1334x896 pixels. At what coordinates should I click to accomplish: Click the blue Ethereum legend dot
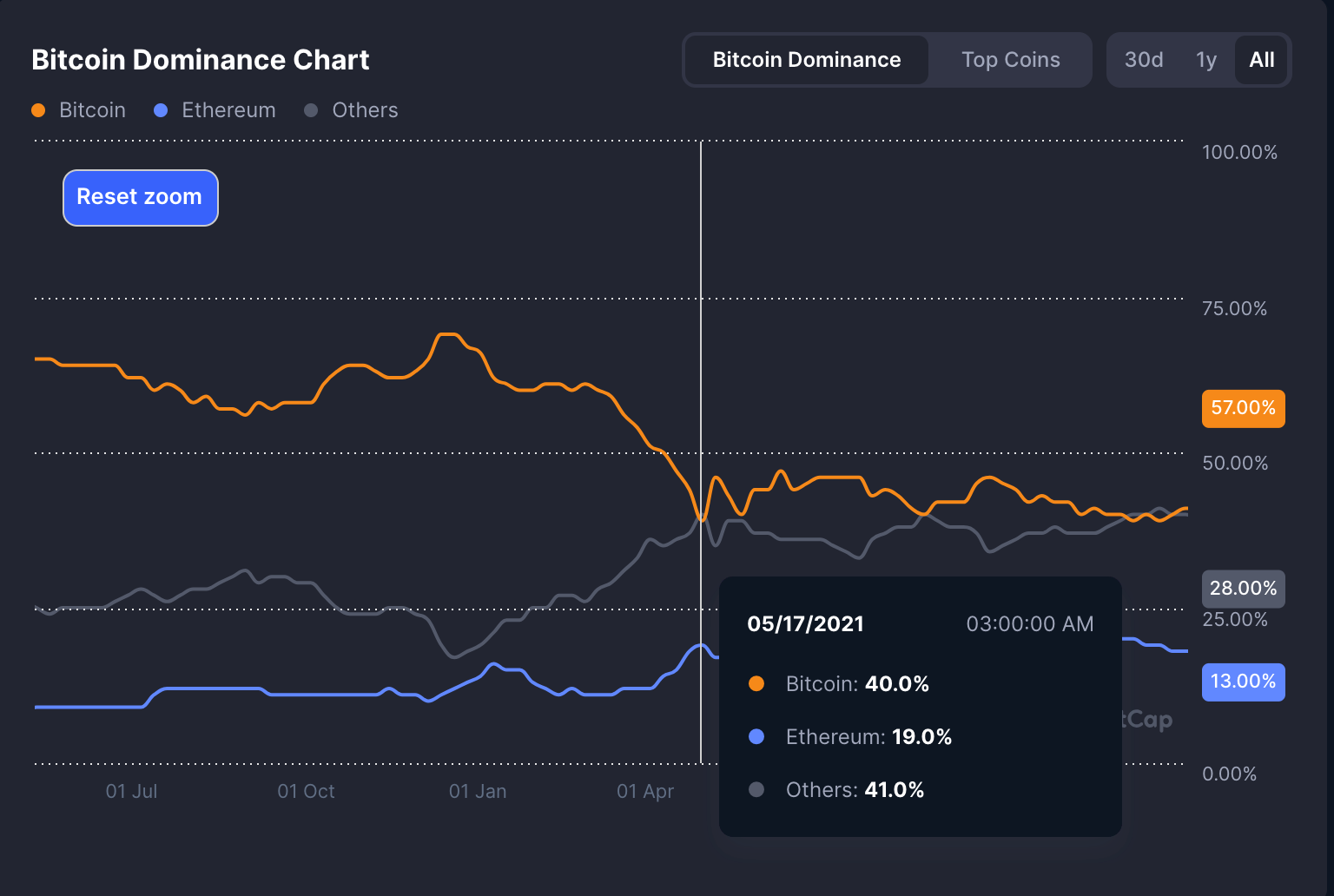tap(160, 110)
